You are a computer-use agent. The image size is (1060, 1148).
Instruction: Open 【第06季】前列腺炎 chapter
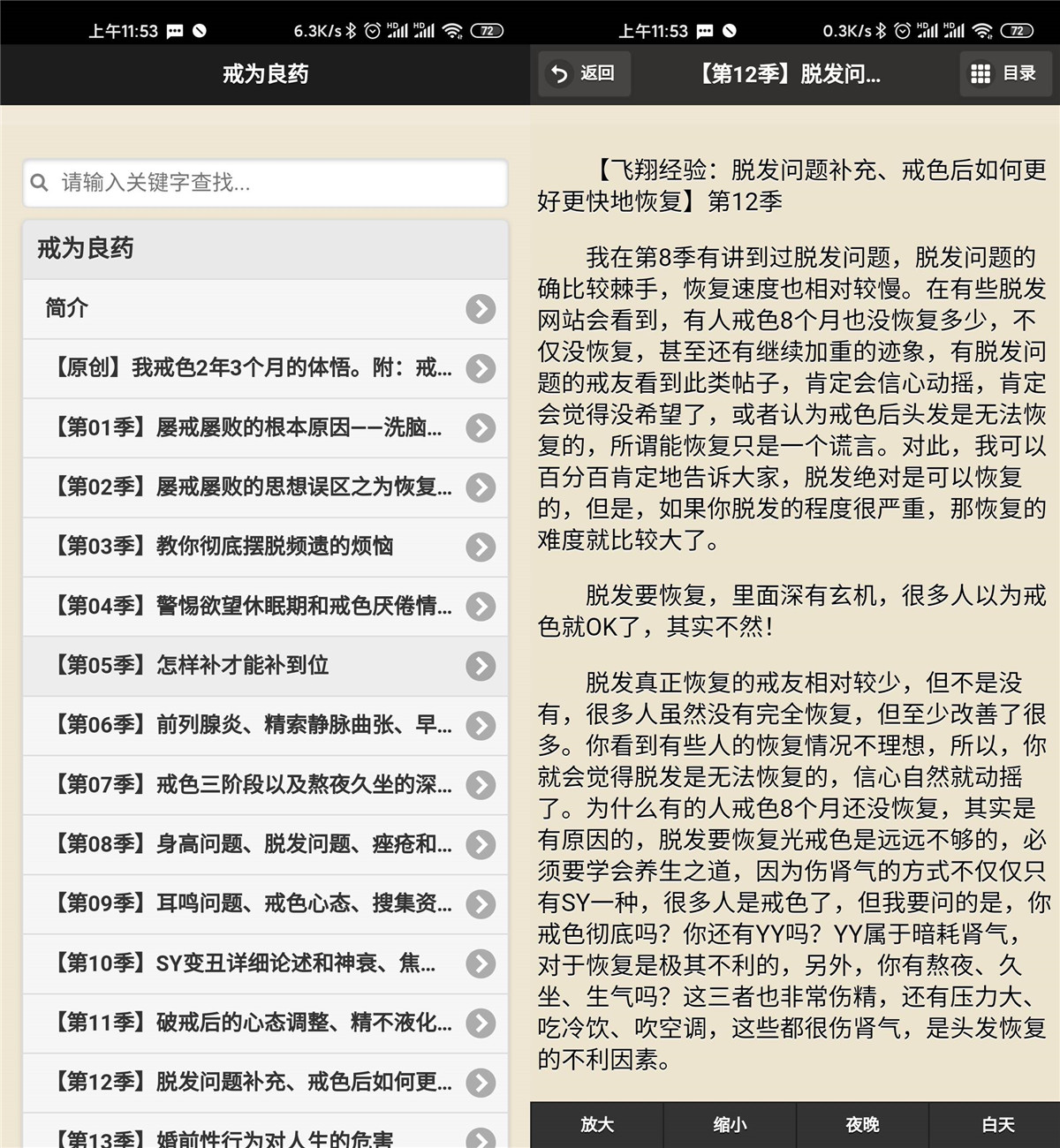[x=252, y=725]
